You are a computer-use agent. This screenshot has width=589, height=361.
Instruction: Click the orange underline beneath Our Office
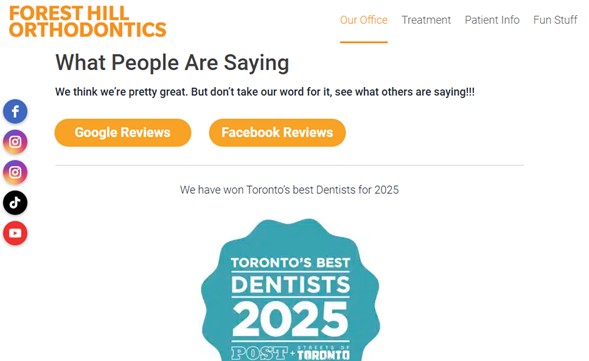tap(364, 42)
